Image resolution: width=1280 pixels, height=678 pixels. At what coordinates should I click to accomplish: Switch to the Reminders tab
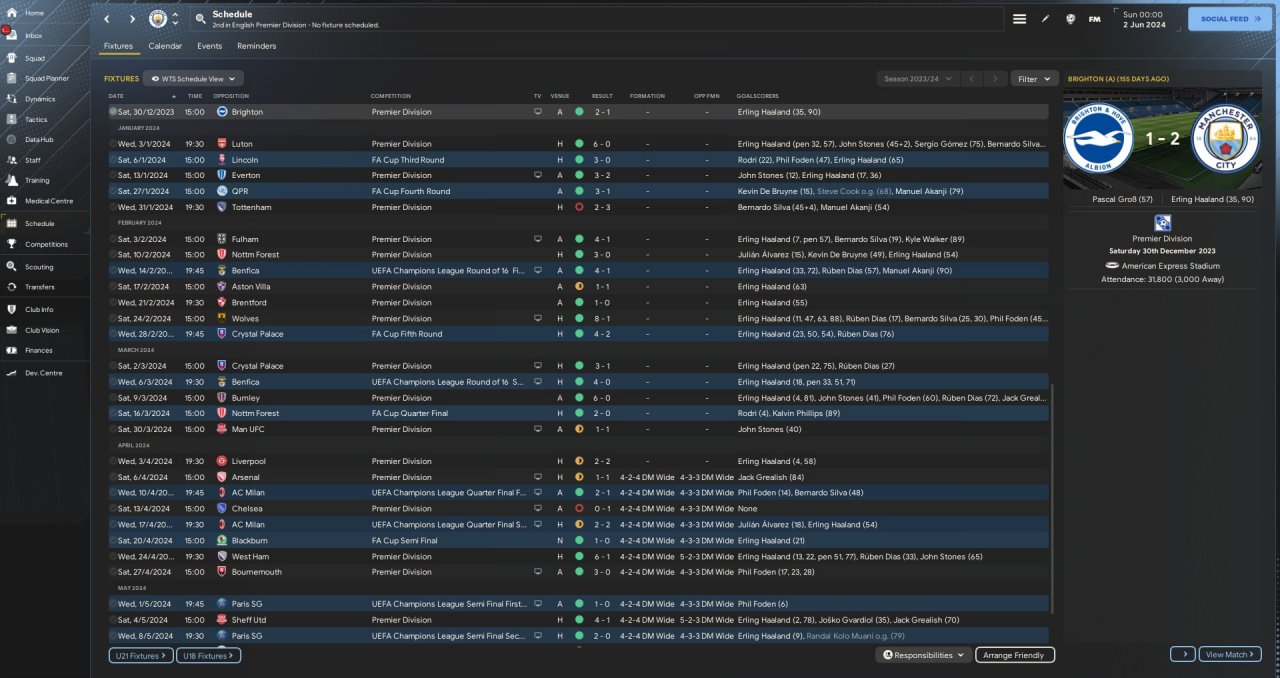point(256,46)
